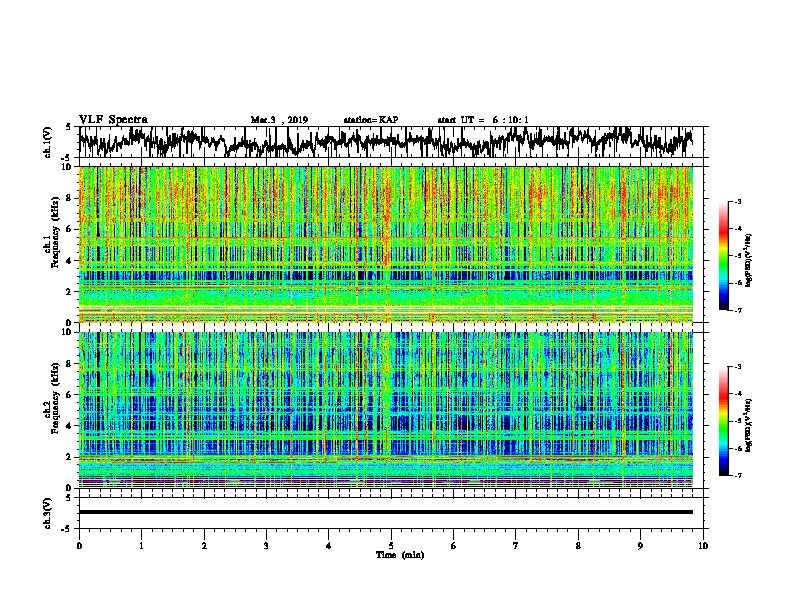Click time axis tick label "3"

[x=266, y=546]
